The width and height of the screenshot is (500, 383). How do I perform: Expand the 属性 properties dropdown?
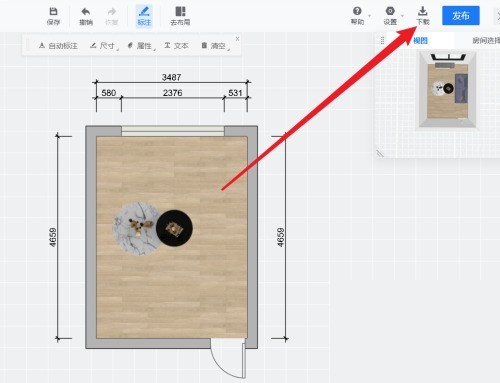141,46
